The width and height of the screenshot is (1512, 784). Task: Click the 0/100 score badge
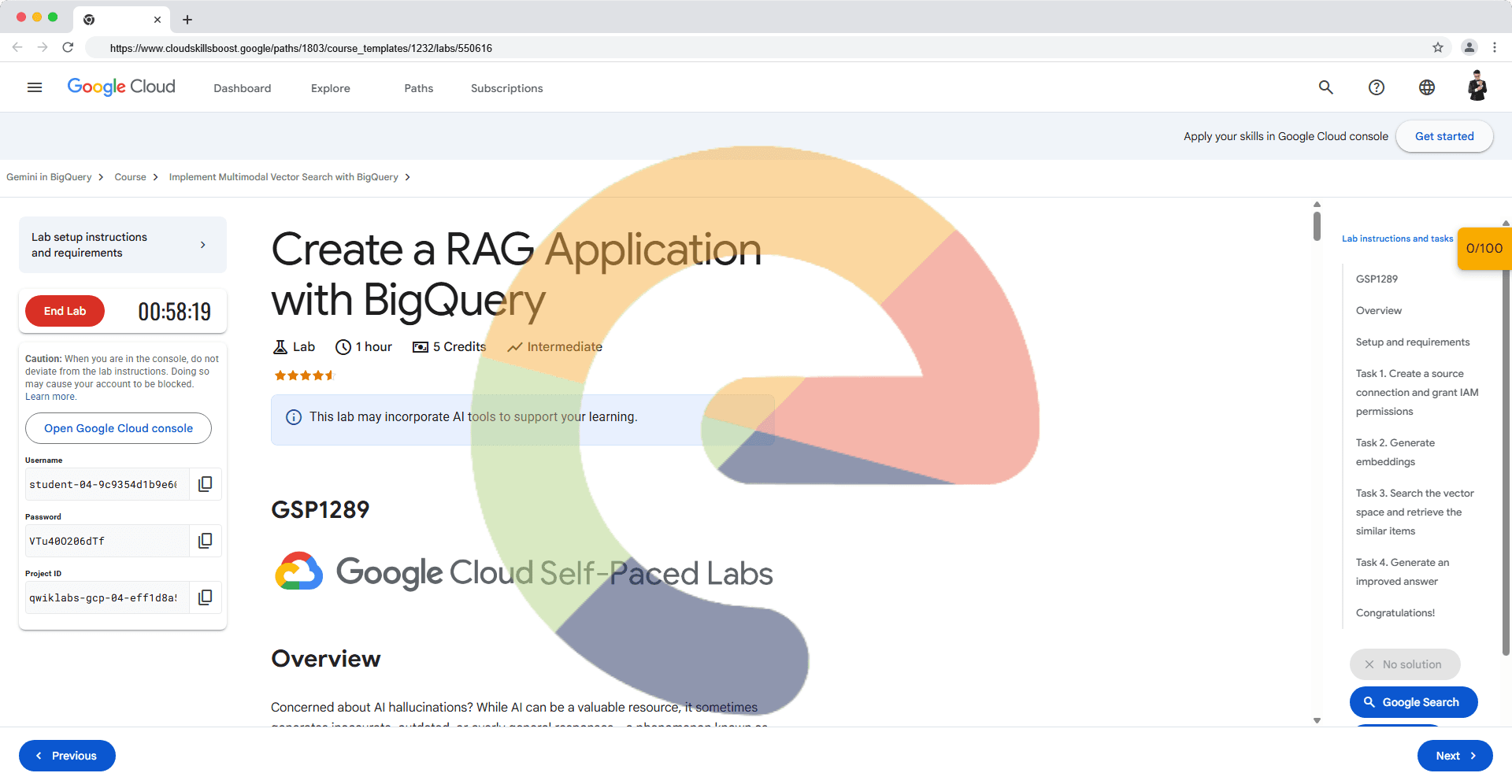tap(1484, 248)
